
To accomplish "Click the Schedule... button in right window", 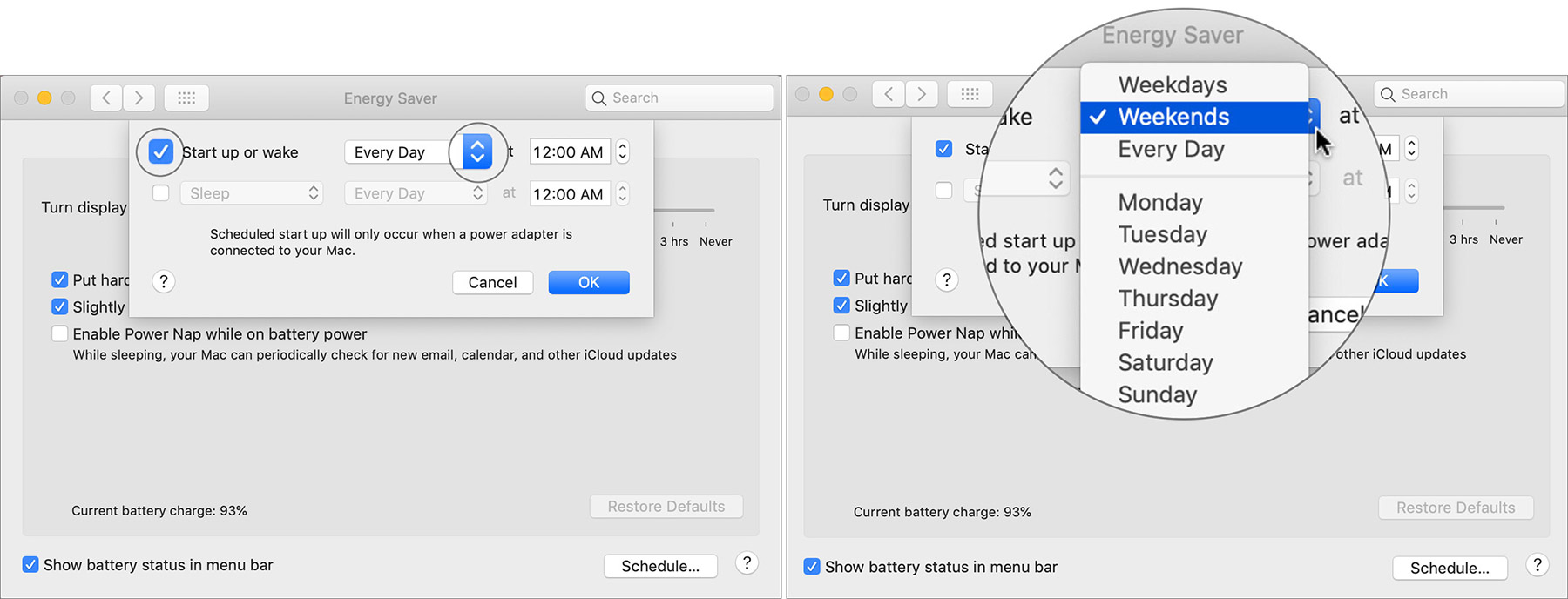I will click(x=1450, y=568).
